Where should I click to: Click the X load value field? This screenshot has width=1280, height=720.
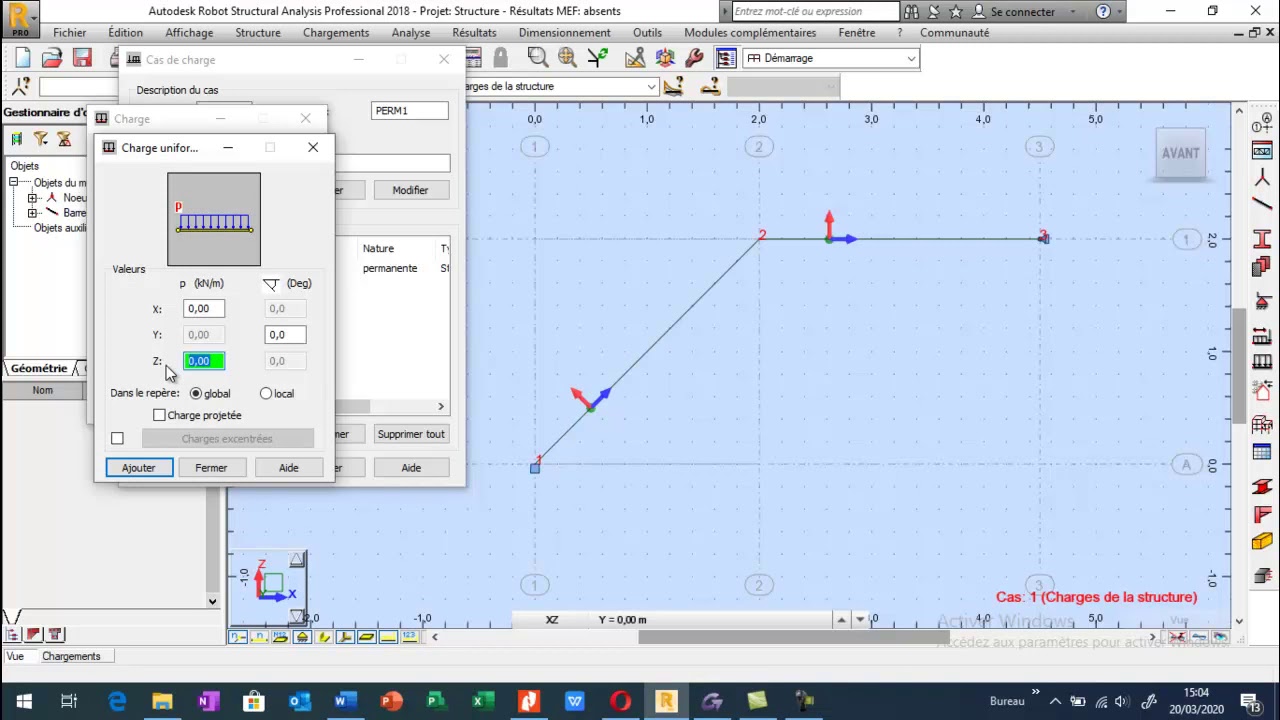coord(204,309)
